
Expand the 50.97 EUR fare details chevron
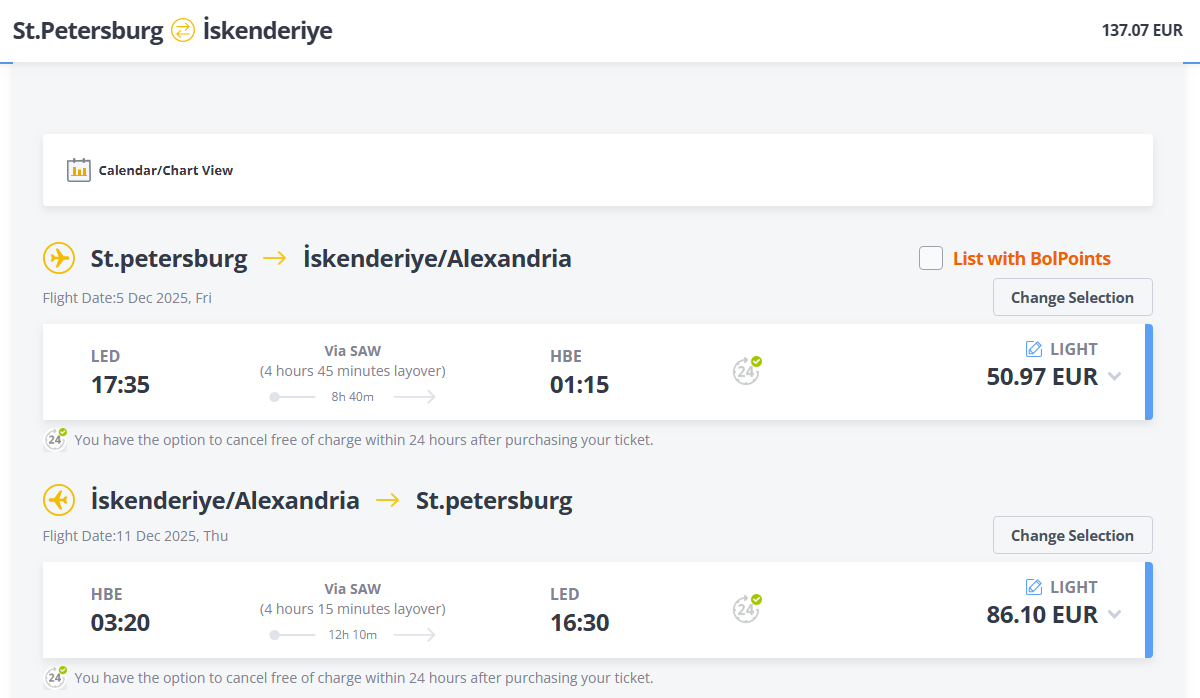(x=1115, y=377)
